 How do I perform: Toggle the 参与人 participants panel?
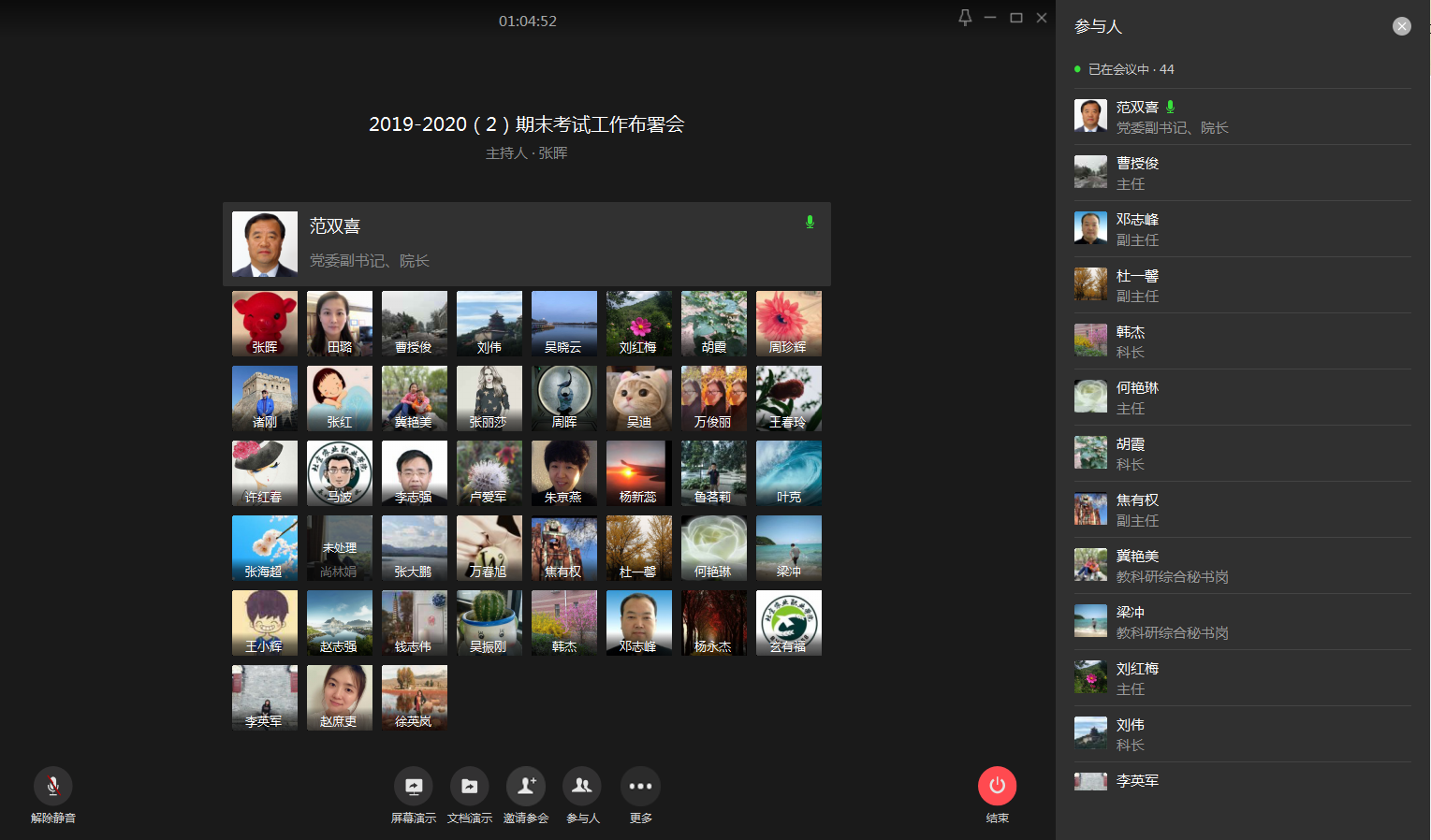tap(582, 787)
